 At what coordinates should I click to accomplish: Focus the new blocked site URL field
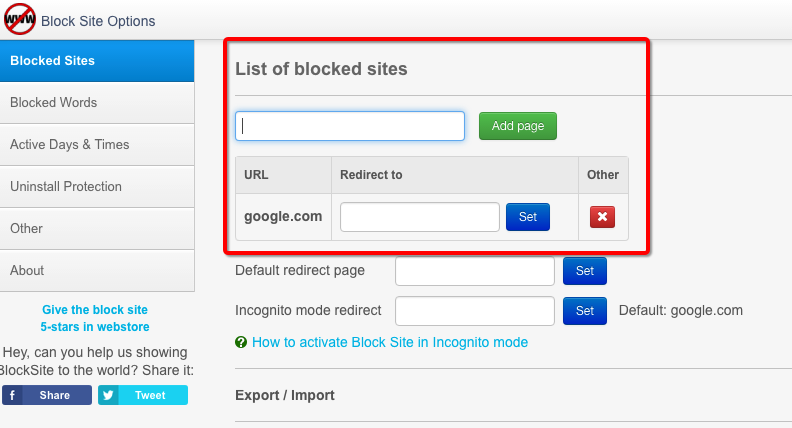(350, 126)
